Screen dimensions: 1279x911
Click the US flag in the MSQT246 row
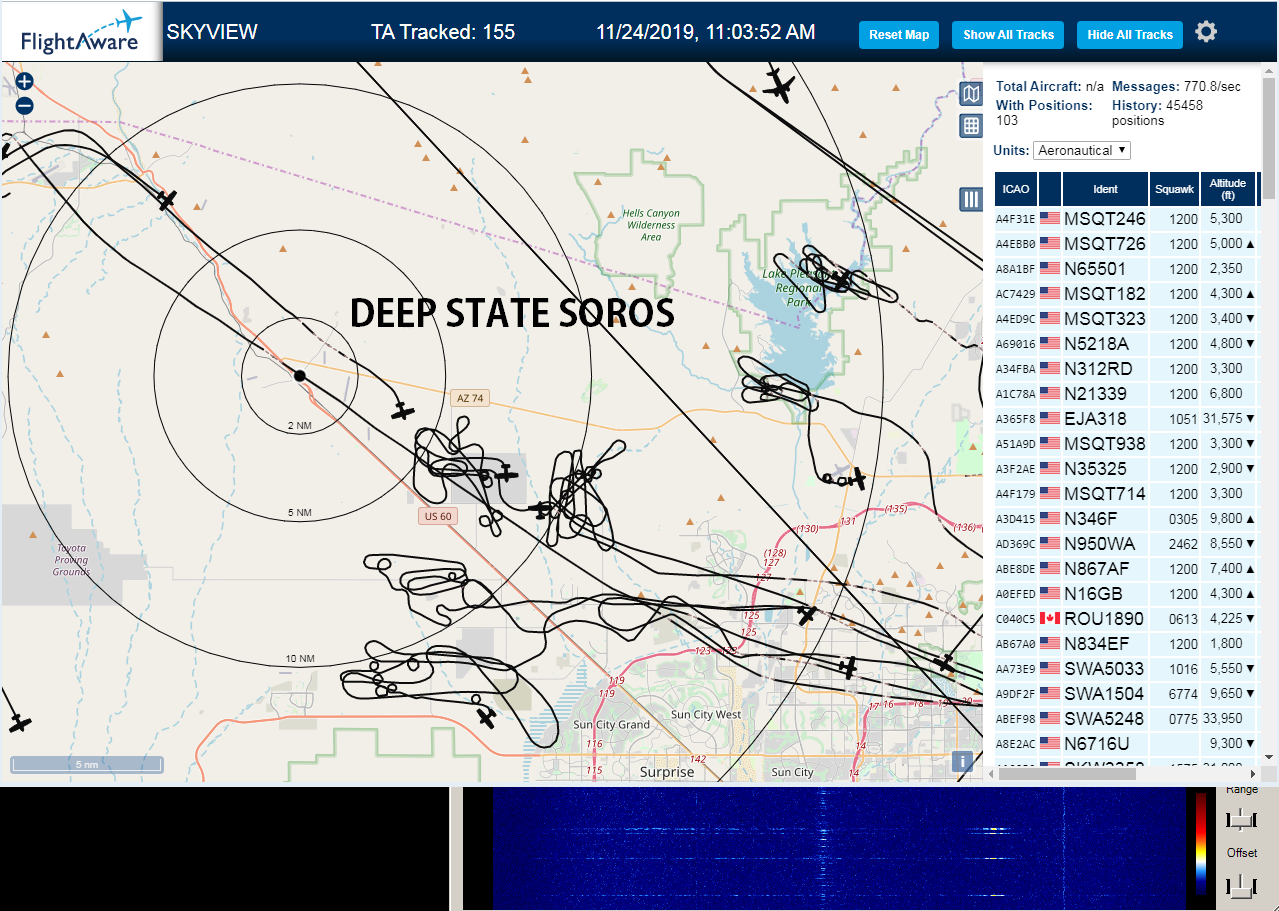tap(1049, 218)
